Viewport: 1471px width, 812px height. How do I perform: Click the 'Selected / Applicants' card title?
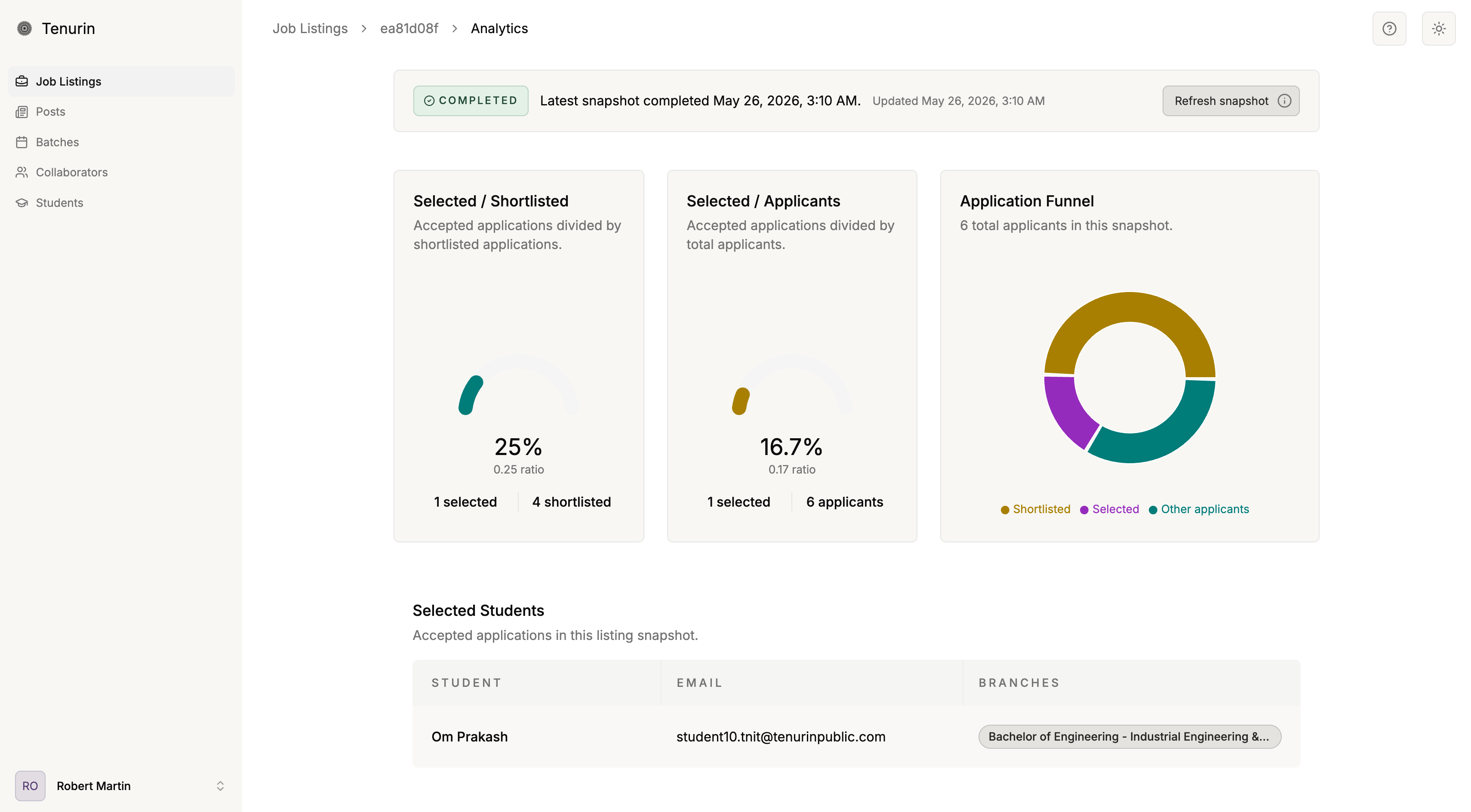click(763, 201)
